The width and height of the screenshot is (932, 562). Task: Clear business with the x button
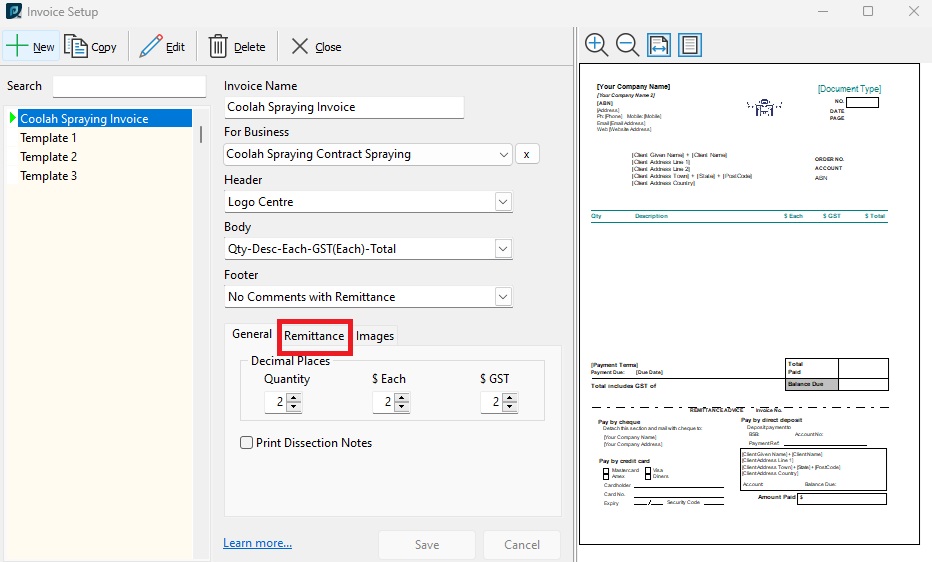point(527,155)
